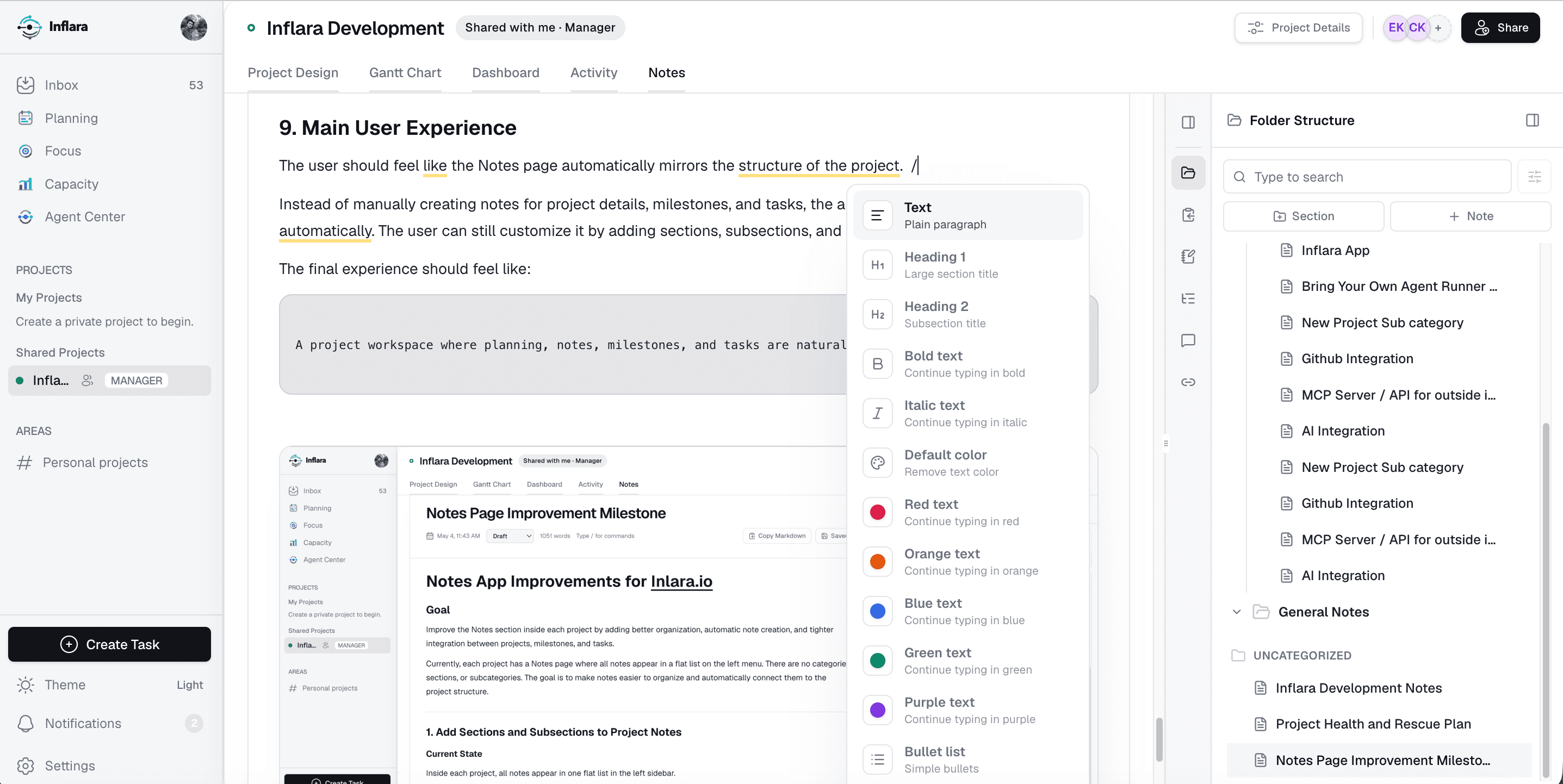Click the folder panel scrollbar

1546,600
